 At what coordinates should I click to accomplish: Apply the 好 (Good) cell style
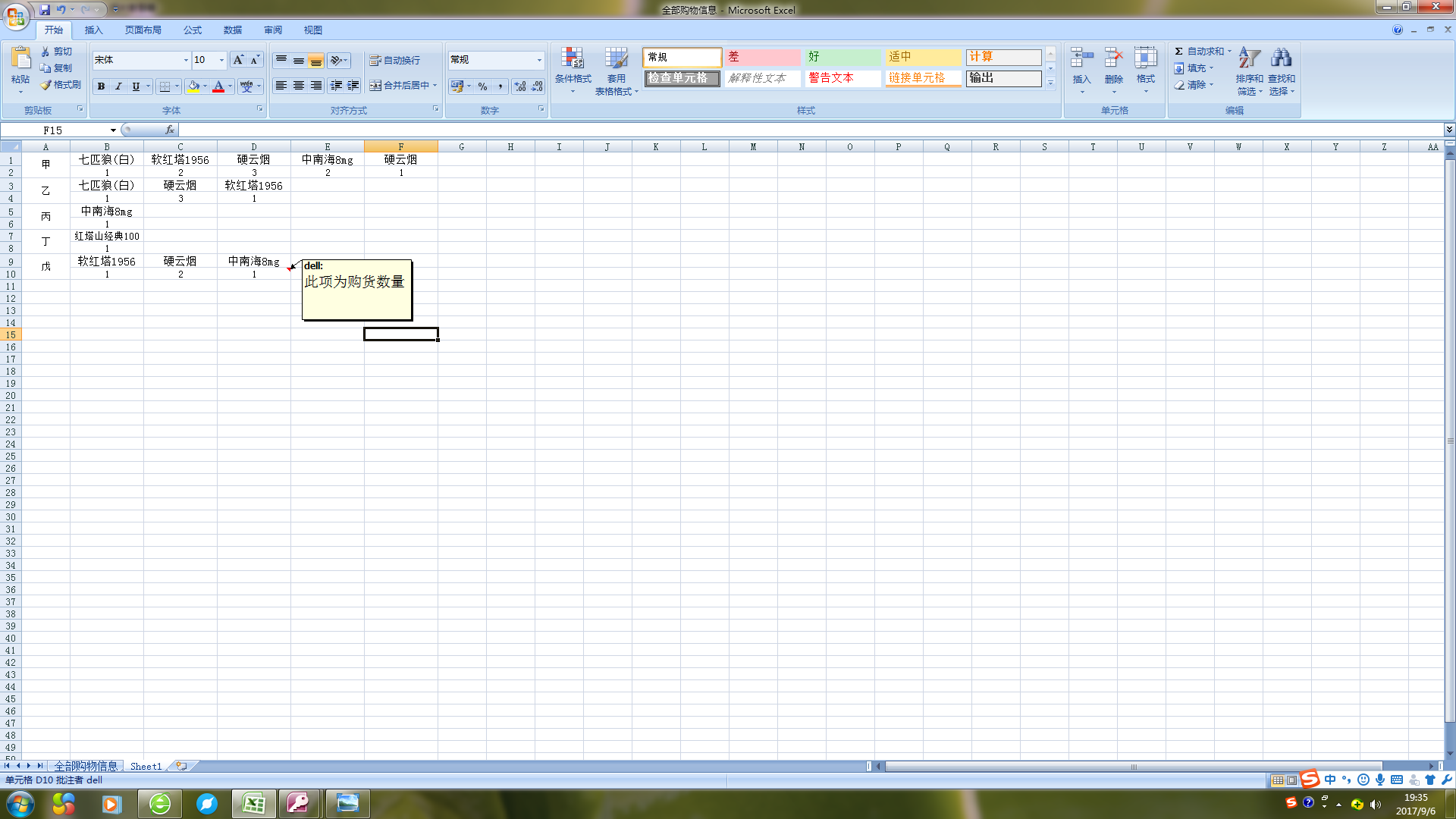[x=843, y=58]
